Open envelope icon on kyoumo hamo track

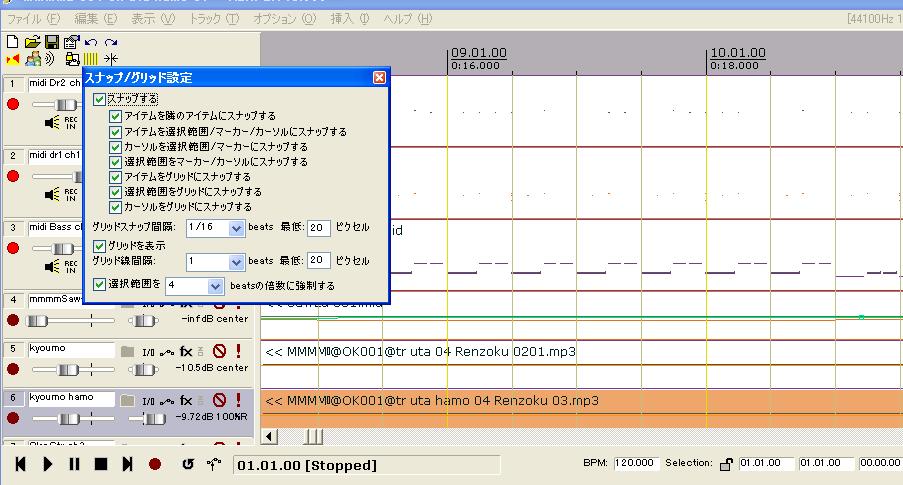point(167,401)
